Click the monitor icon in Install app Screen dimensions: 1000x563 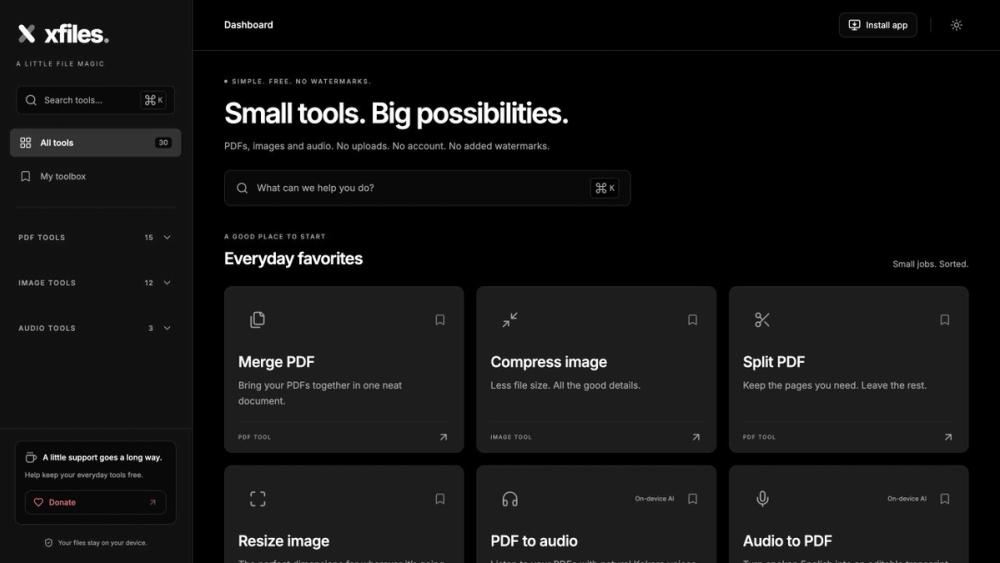click(854, 25)
